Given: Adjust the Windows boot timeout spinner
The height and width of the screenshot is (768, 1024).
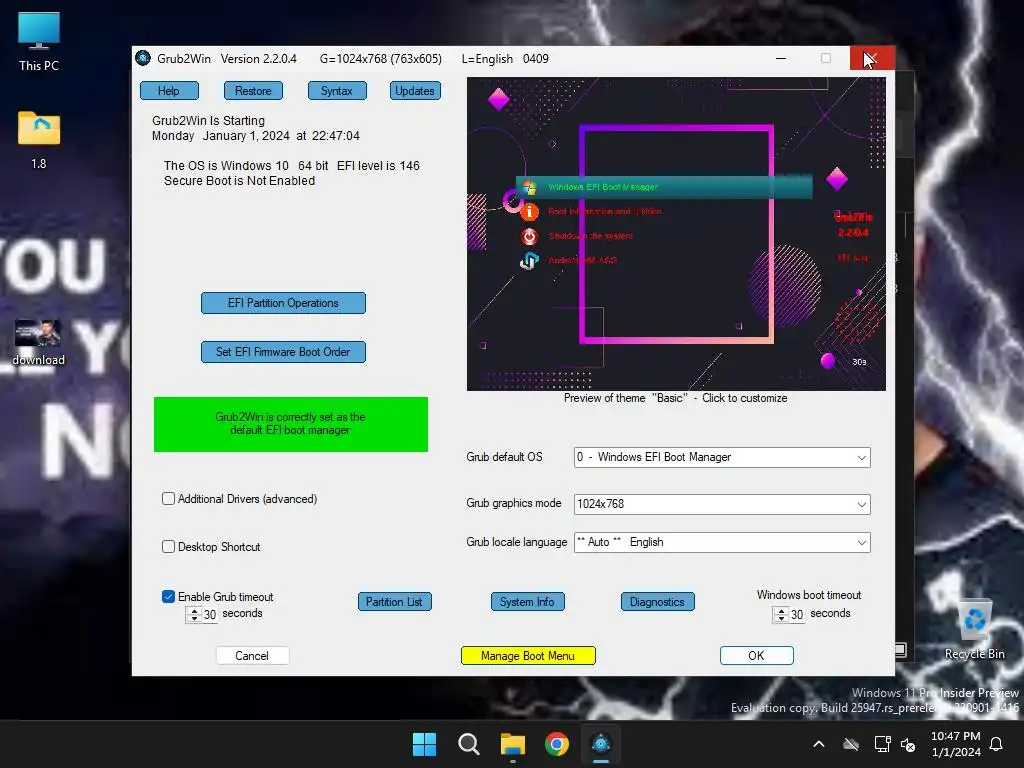Looking at the screenshot, I should click(781, 615).
